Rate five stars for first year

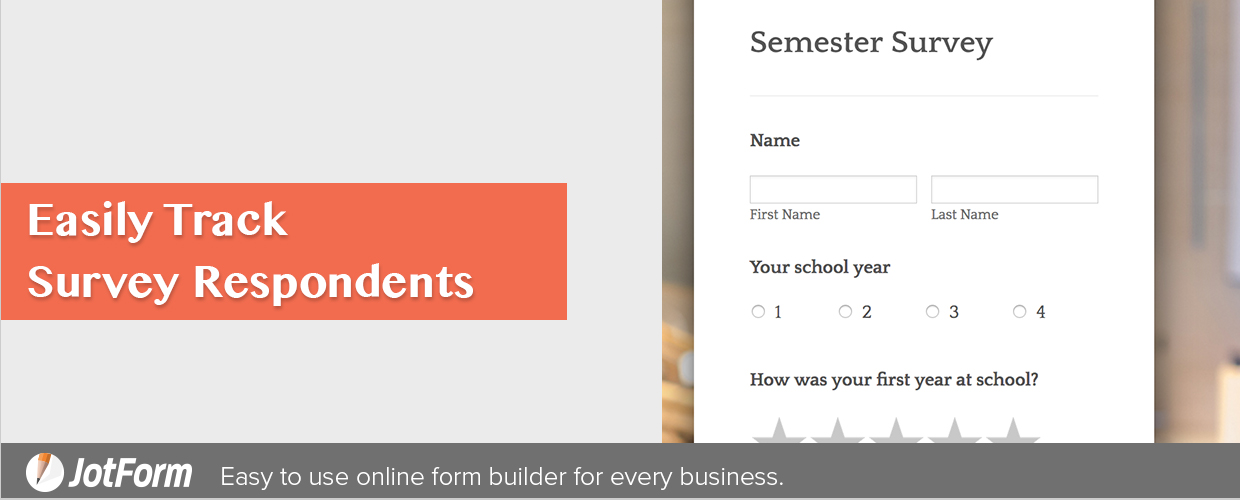pos(1013,432)
